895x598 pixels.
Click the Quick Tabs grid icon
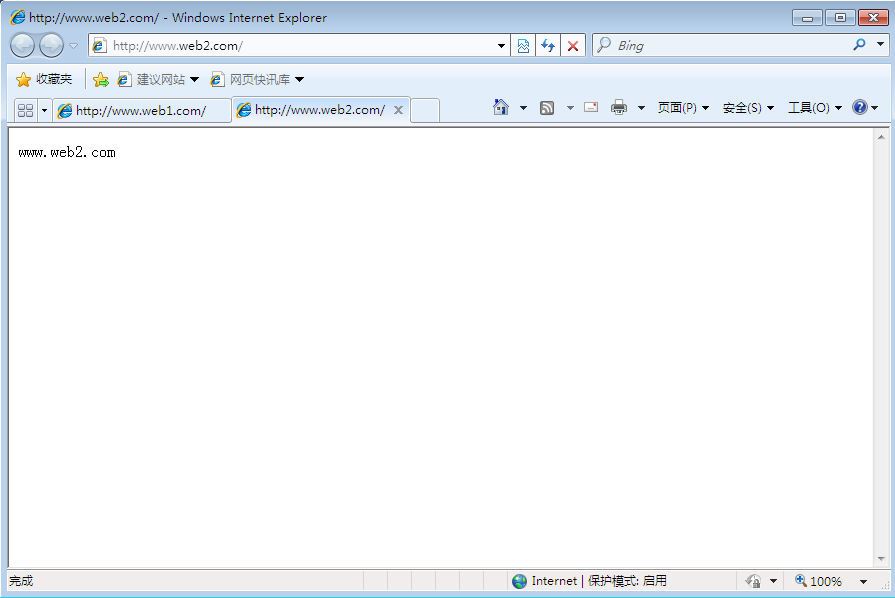click(26, 110)
